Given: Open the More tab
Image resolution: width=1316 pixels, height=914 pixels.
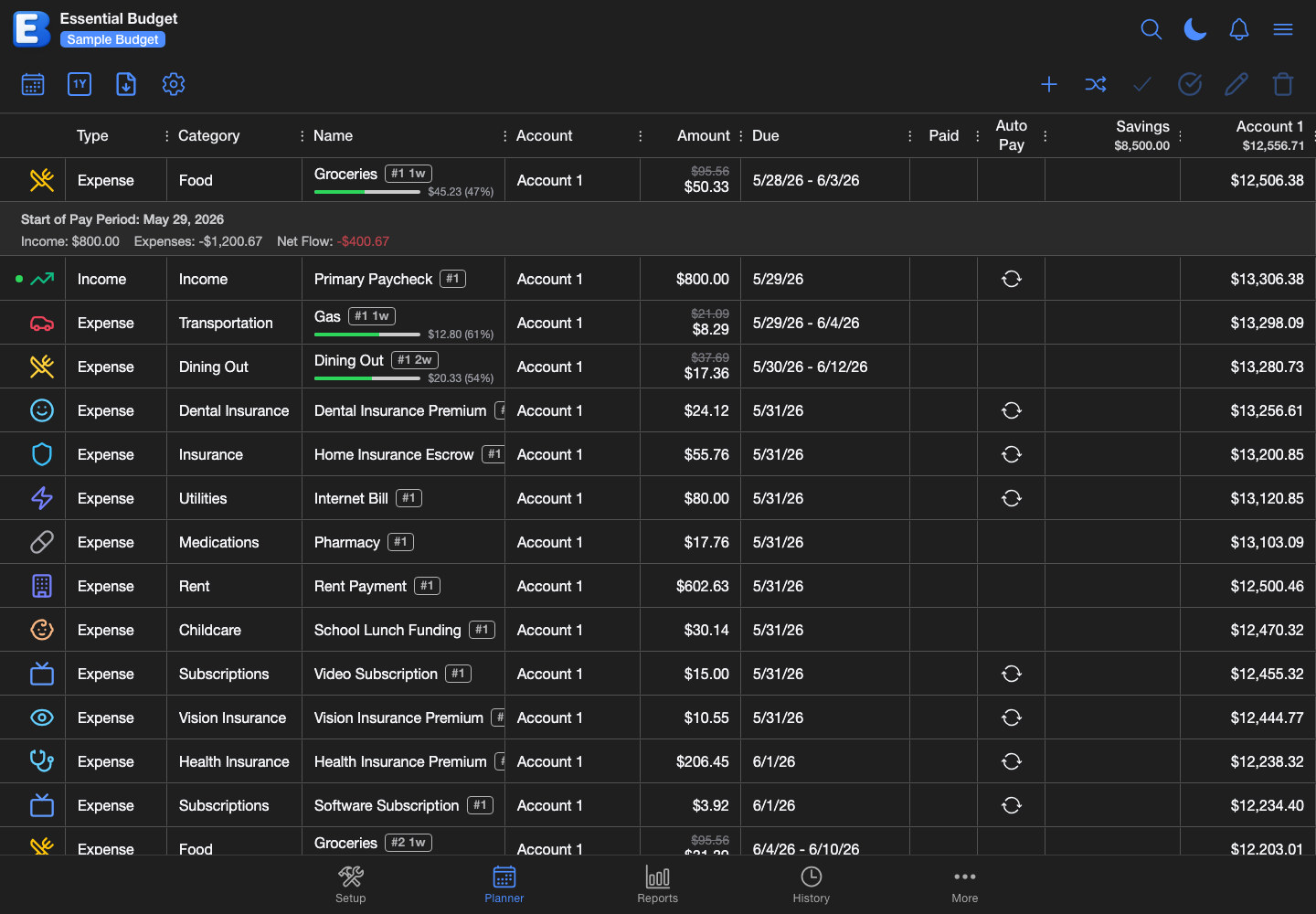Looking at the screenshot, I should (965, 884).
